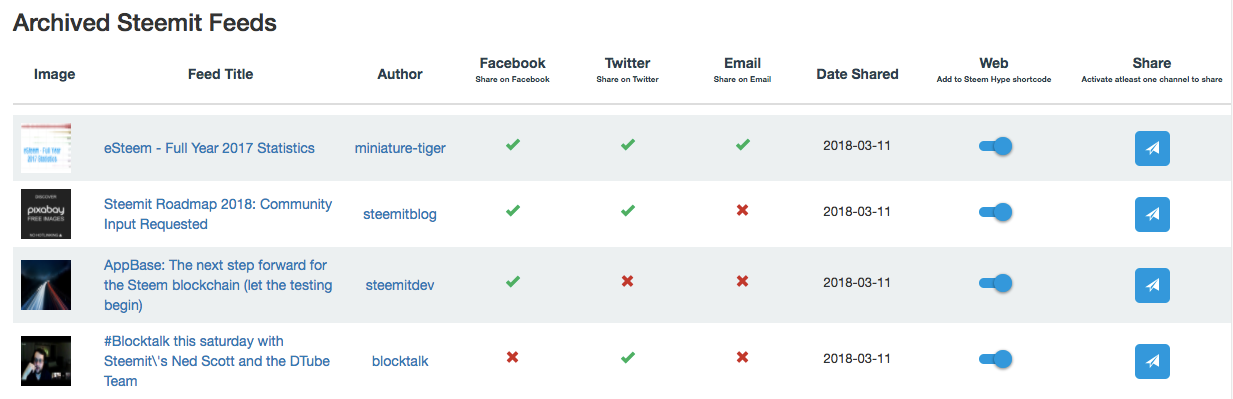Click paper plane share for AppBase row
The width and height of the screenshot is (1233, 399).
pyautogui.click(x=1152, y=285)
